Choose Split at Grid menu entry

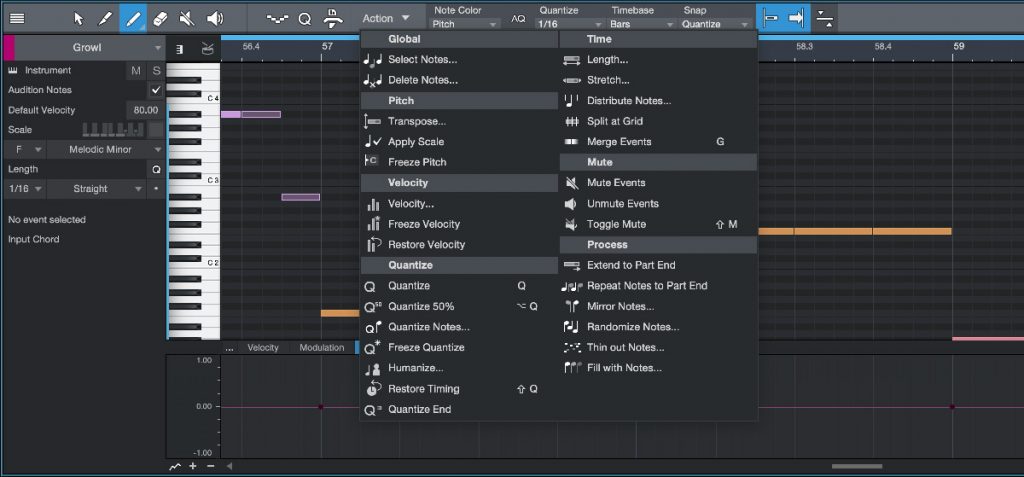(658, 122)
